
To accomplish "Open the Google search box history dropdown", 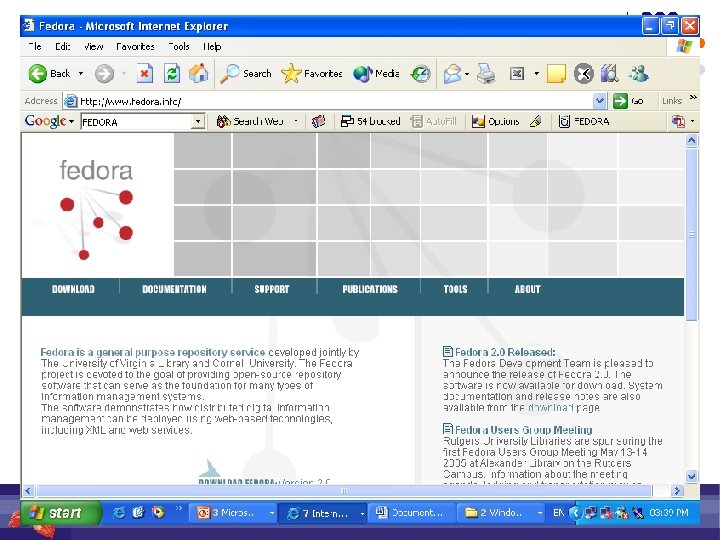I will tap(198, 122).
